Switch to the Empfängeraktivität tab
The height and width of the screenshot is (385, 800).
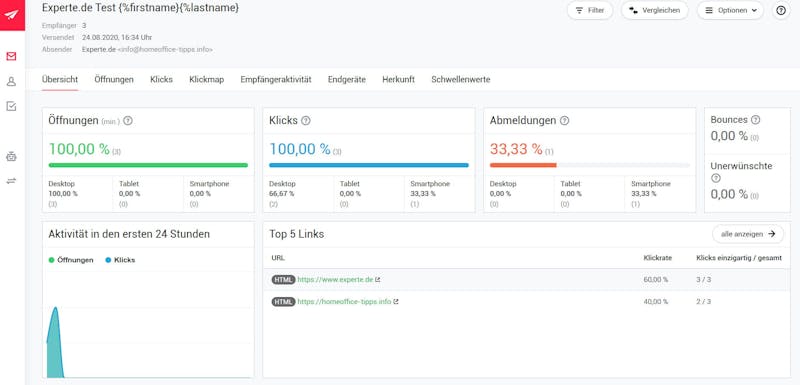click(276, 80)
